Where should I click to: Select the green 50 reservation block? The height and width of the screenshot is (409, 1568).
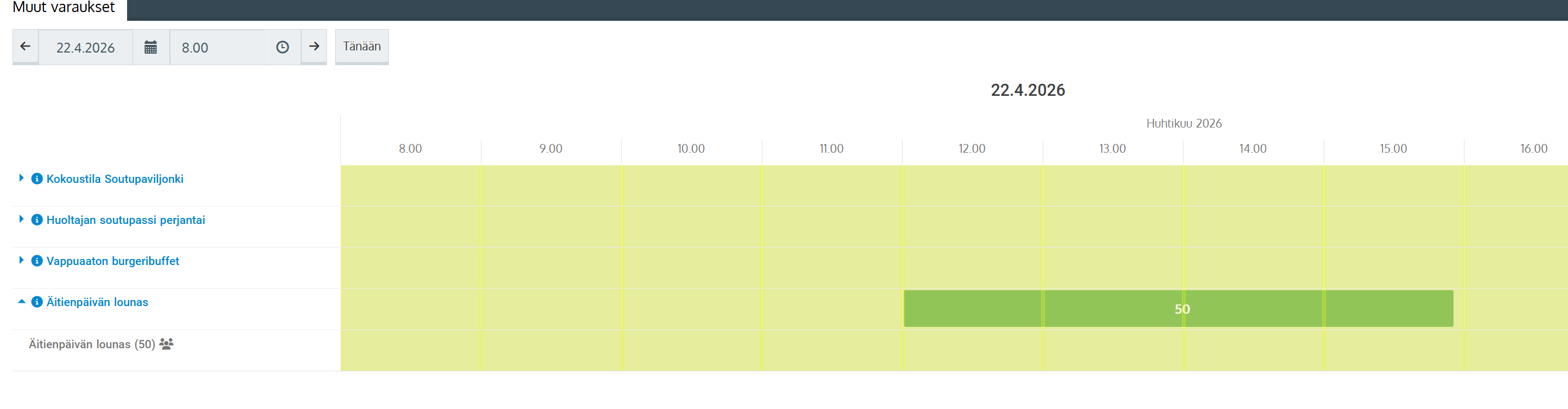tap(1179, 309)
